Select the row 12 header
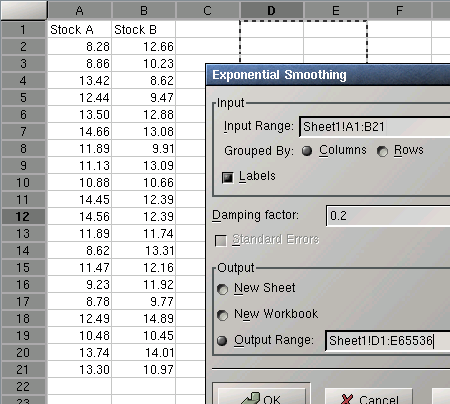The image size is (450, 404). tap(23, 217)
